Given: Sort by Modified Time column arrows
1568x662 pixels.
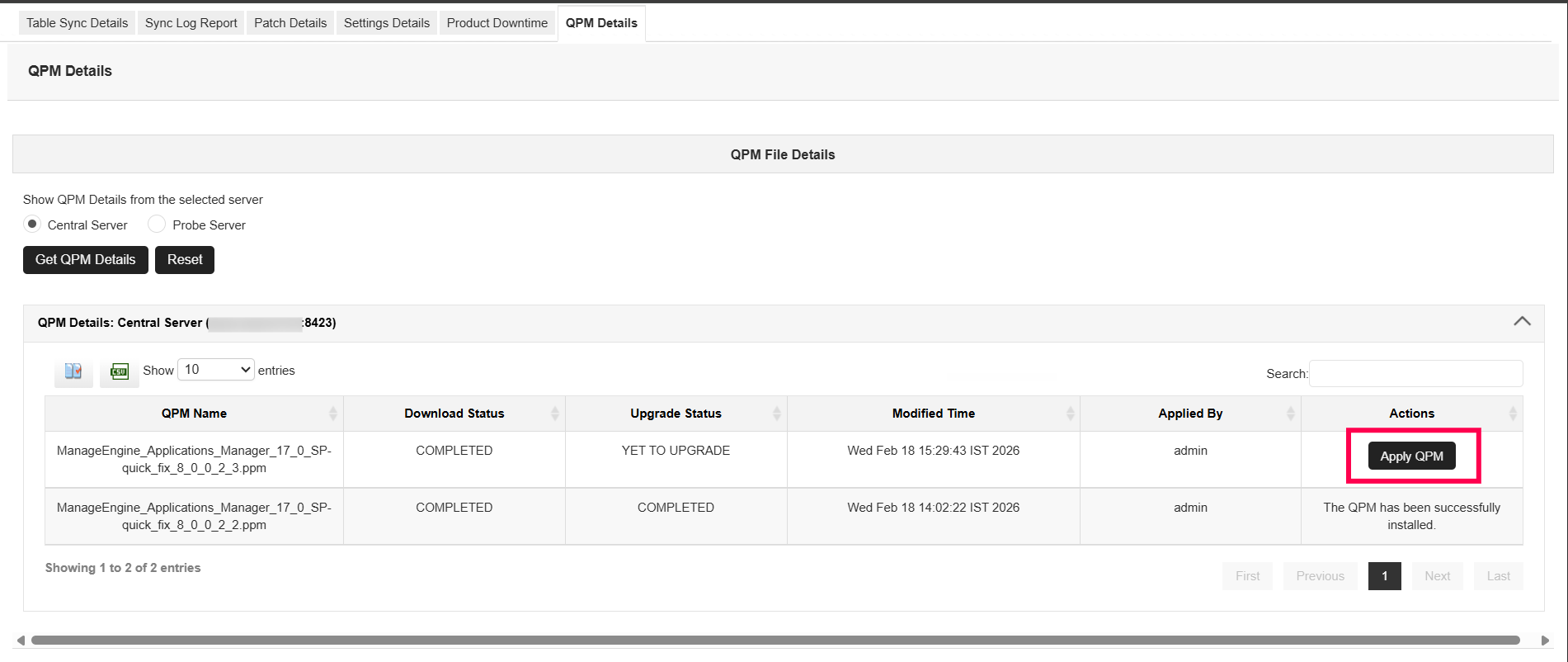Looking at the screenshot, I should pyautogui.click(x=1071, y=414).
